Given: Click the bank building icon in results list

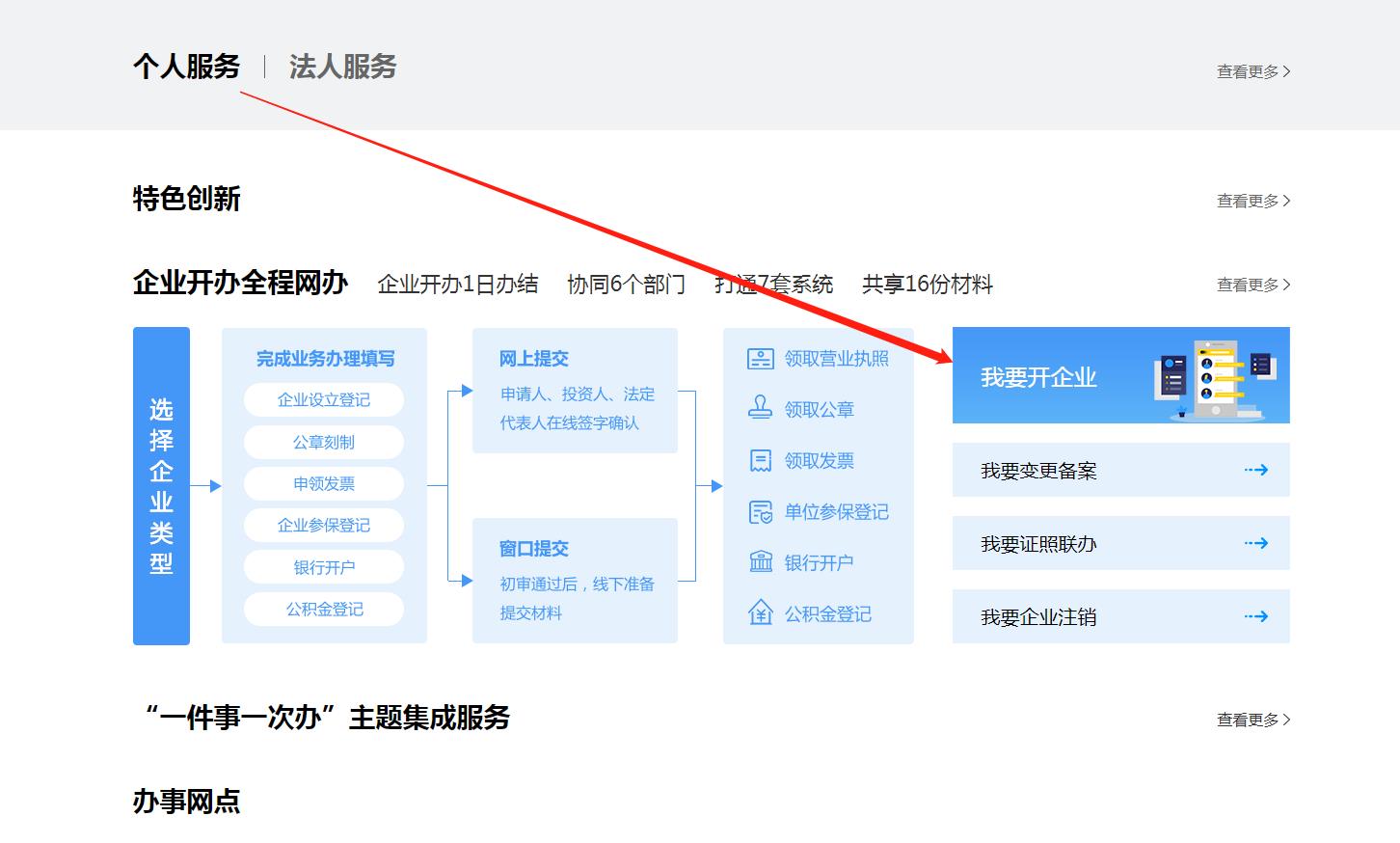Looking at the screenshot, I should 761,561.
